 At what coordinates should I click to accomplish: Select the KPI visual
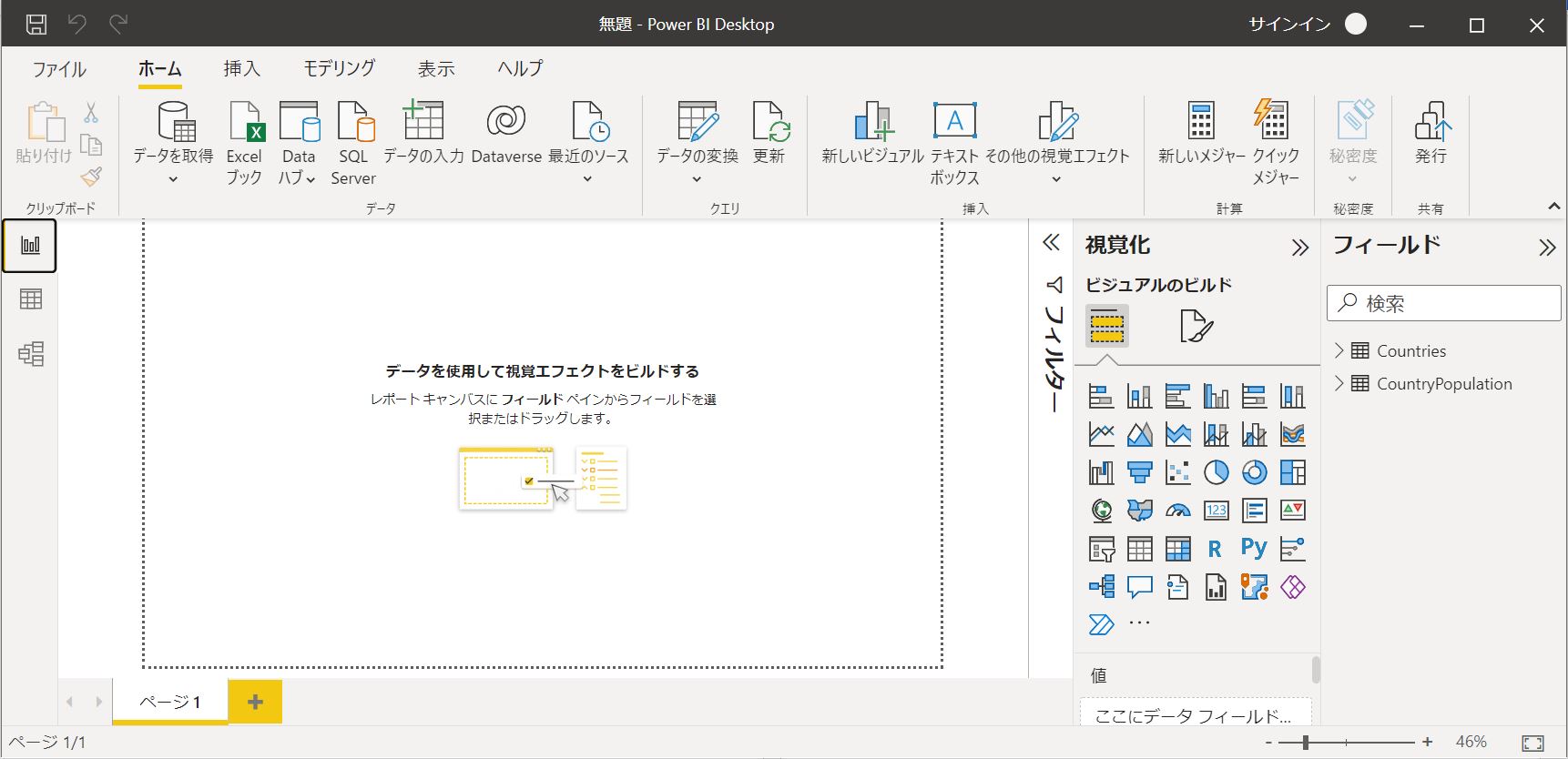pos(1292,511)
